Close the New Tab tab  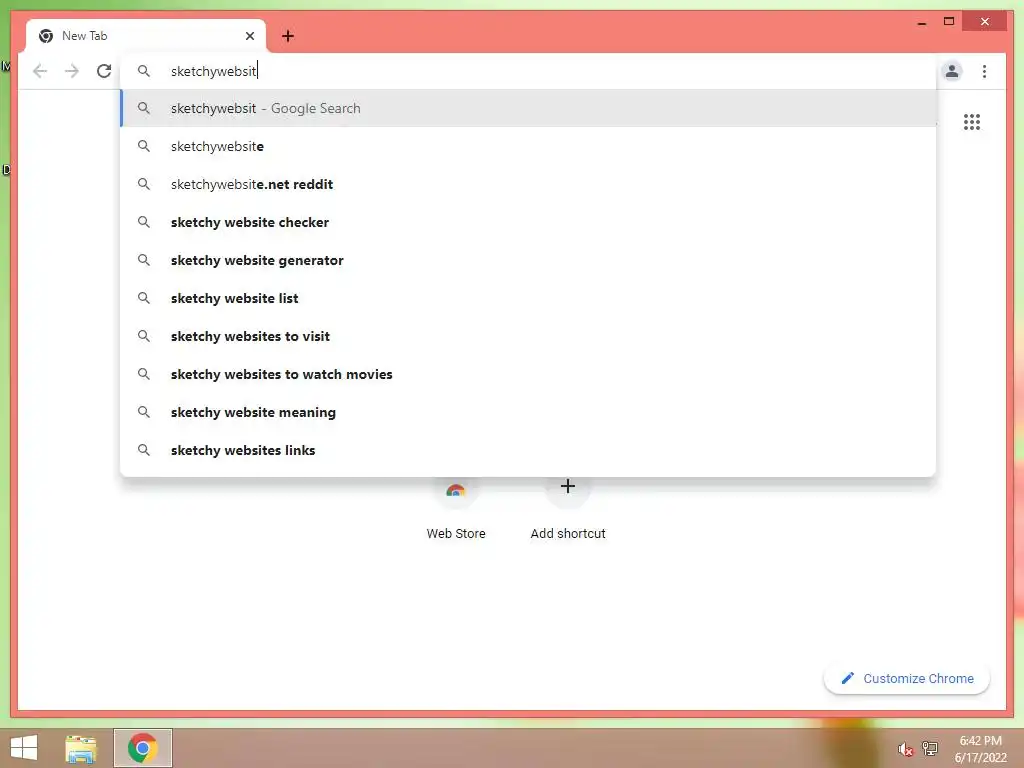(x=249, y=36)
